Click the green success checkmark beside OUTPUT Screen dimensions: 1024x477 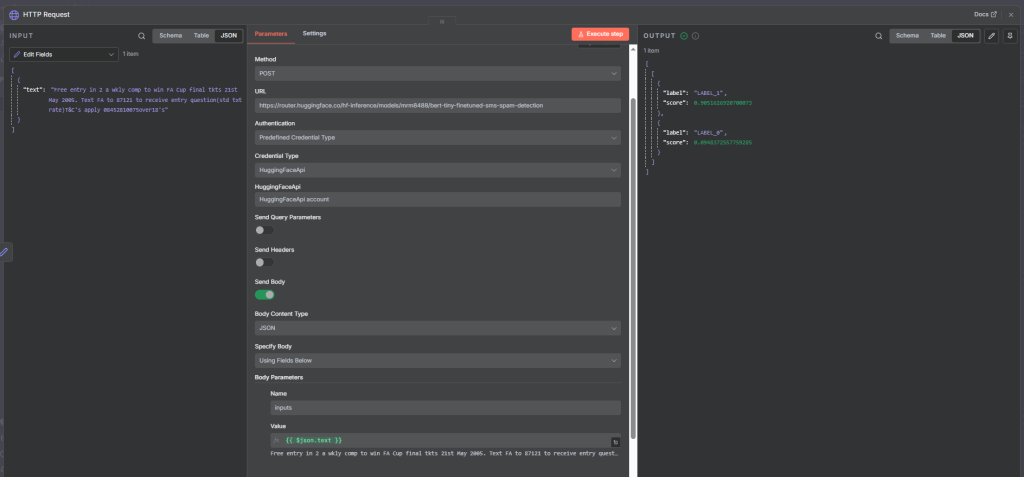coord(684,35)
